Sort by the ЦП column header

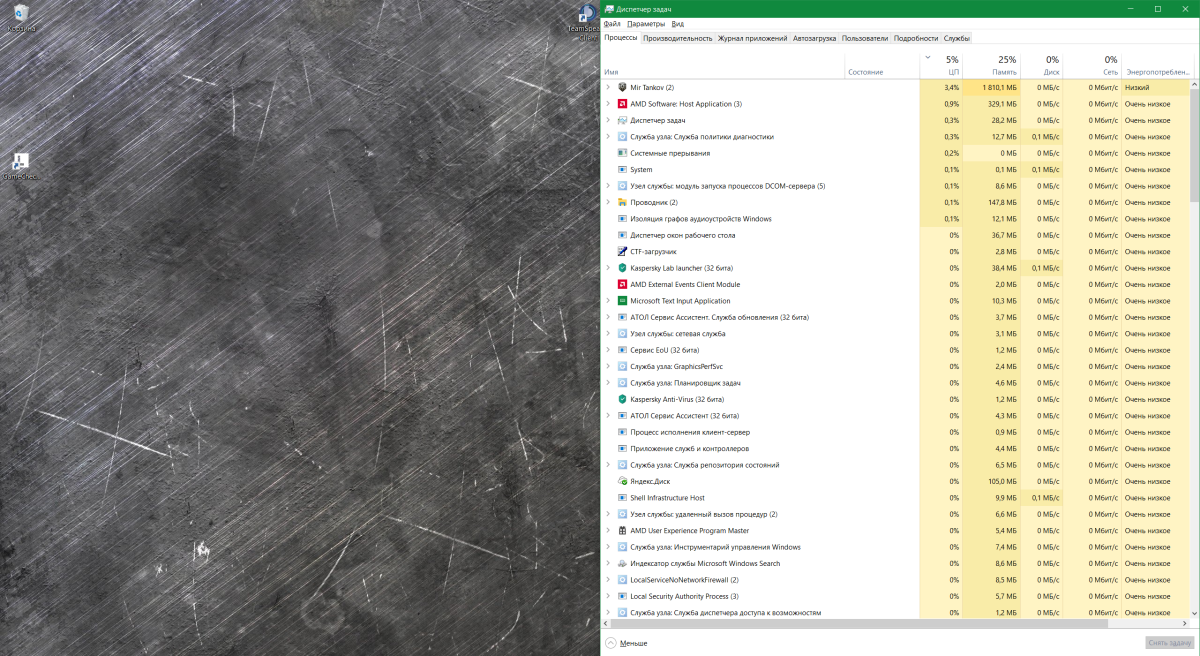tap(941, 66)
